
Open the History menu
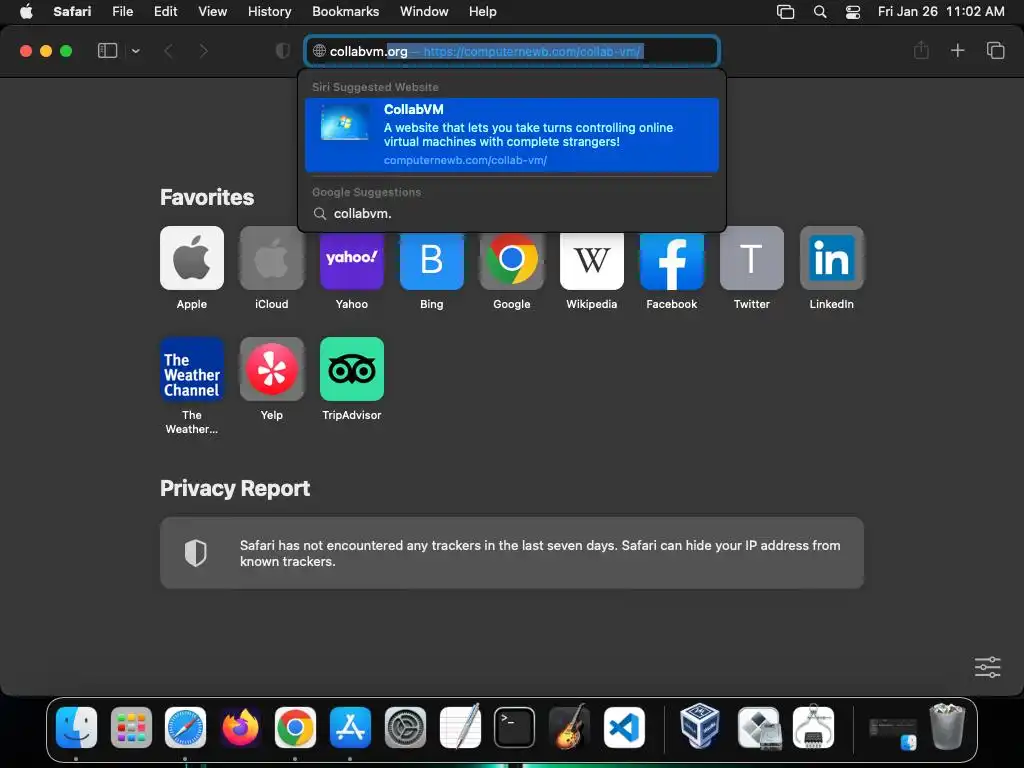tap(270, 12)
